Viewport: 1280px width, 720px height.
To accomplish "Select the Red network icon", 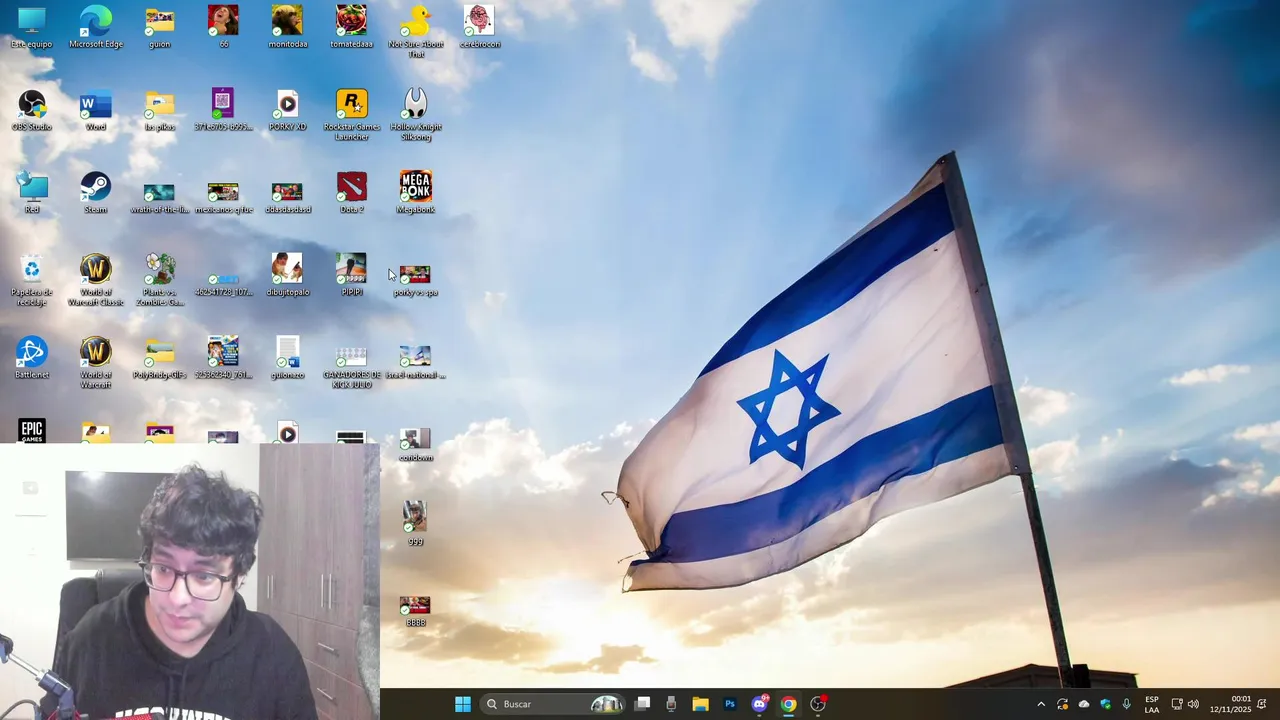I will click(x=32, y=192).
